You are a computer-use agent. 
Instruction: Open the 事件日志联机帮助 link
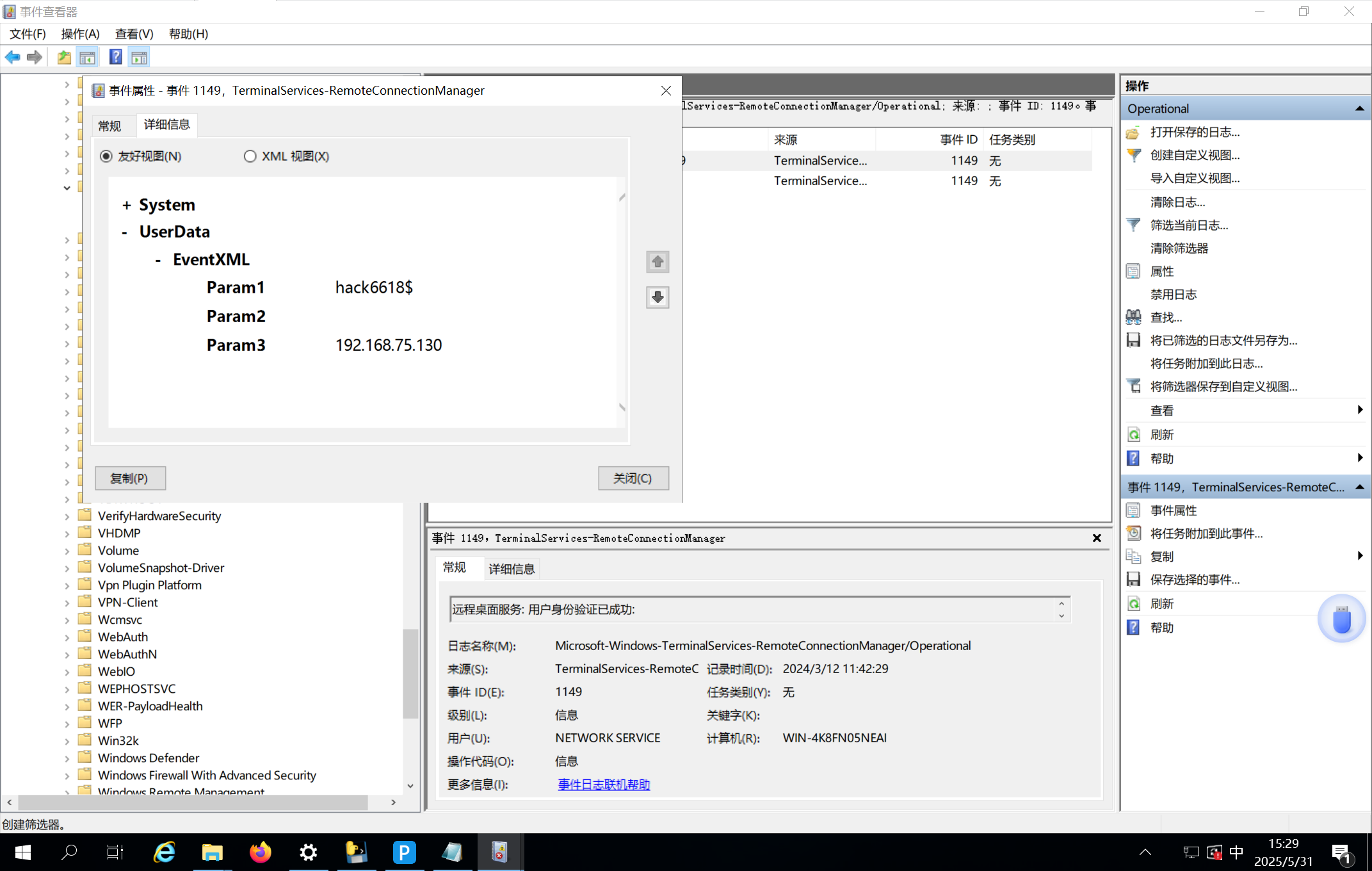[603, 785]
